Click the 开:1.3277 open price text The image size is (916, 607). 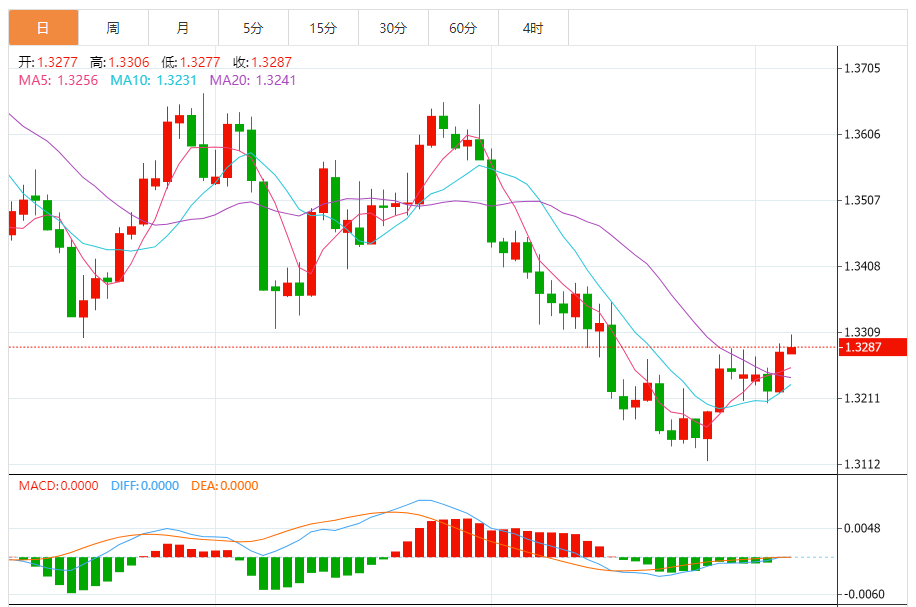pos(48,62)
